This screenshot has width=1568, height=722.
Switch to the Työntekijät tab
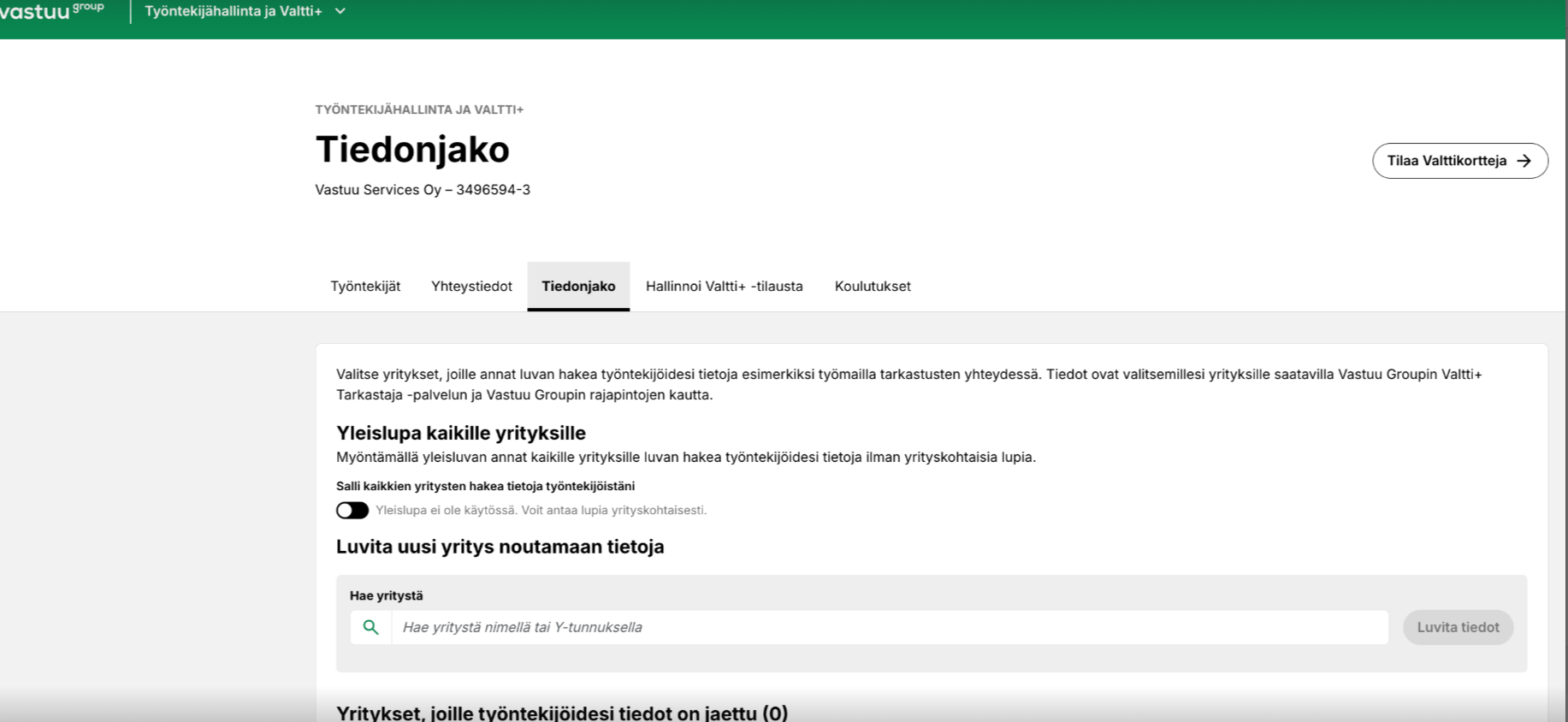(x=365, y=287)
